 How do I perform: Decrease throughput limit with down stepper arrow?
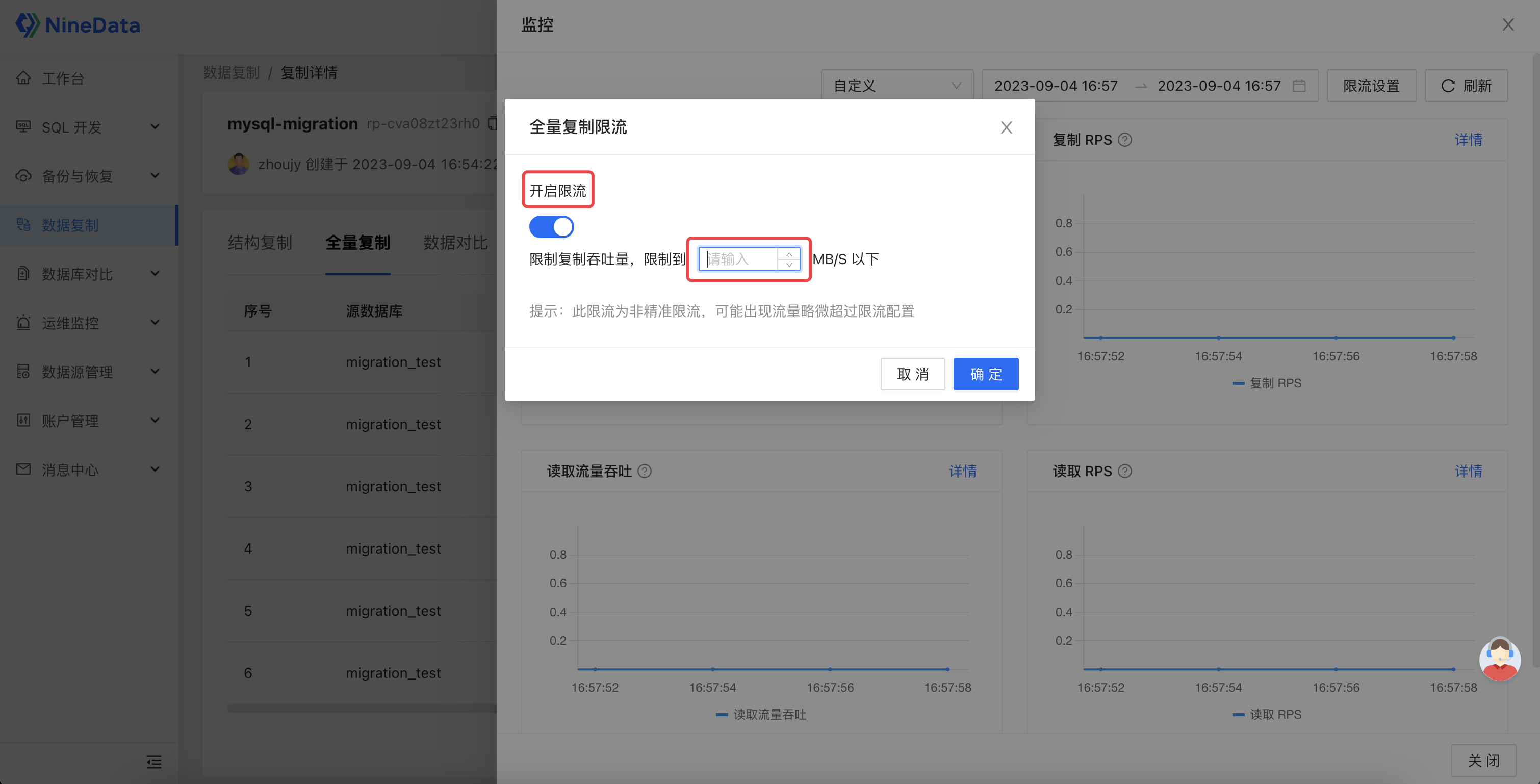pyautogui.click(x=788, y=264)
